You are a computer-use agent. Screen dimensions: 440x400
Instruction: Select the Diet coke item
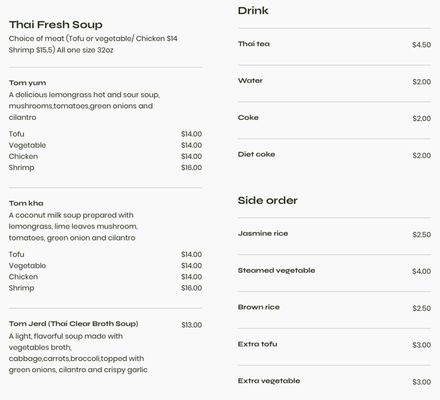pyautogui.click(x=334, y=155)
